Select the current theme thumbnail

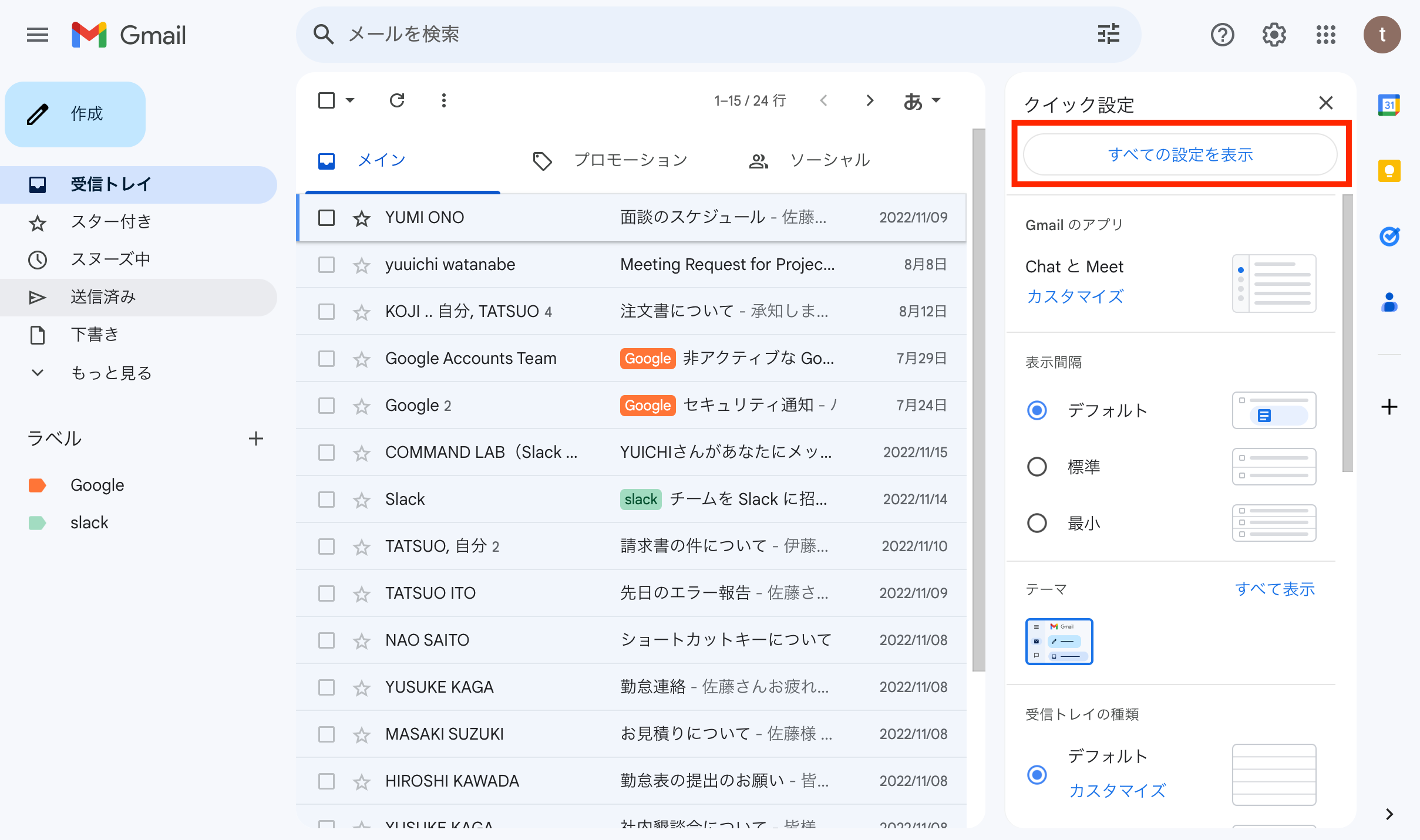coord(1059,642)
